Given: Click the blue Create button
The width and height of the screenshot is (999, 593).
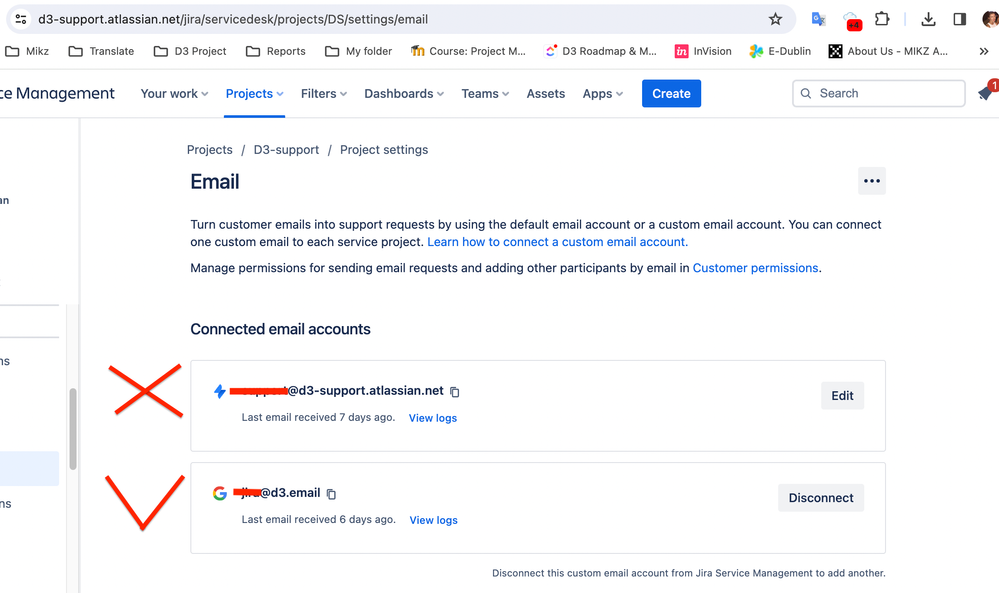Looking at the screenshot, I should [671, 94].
